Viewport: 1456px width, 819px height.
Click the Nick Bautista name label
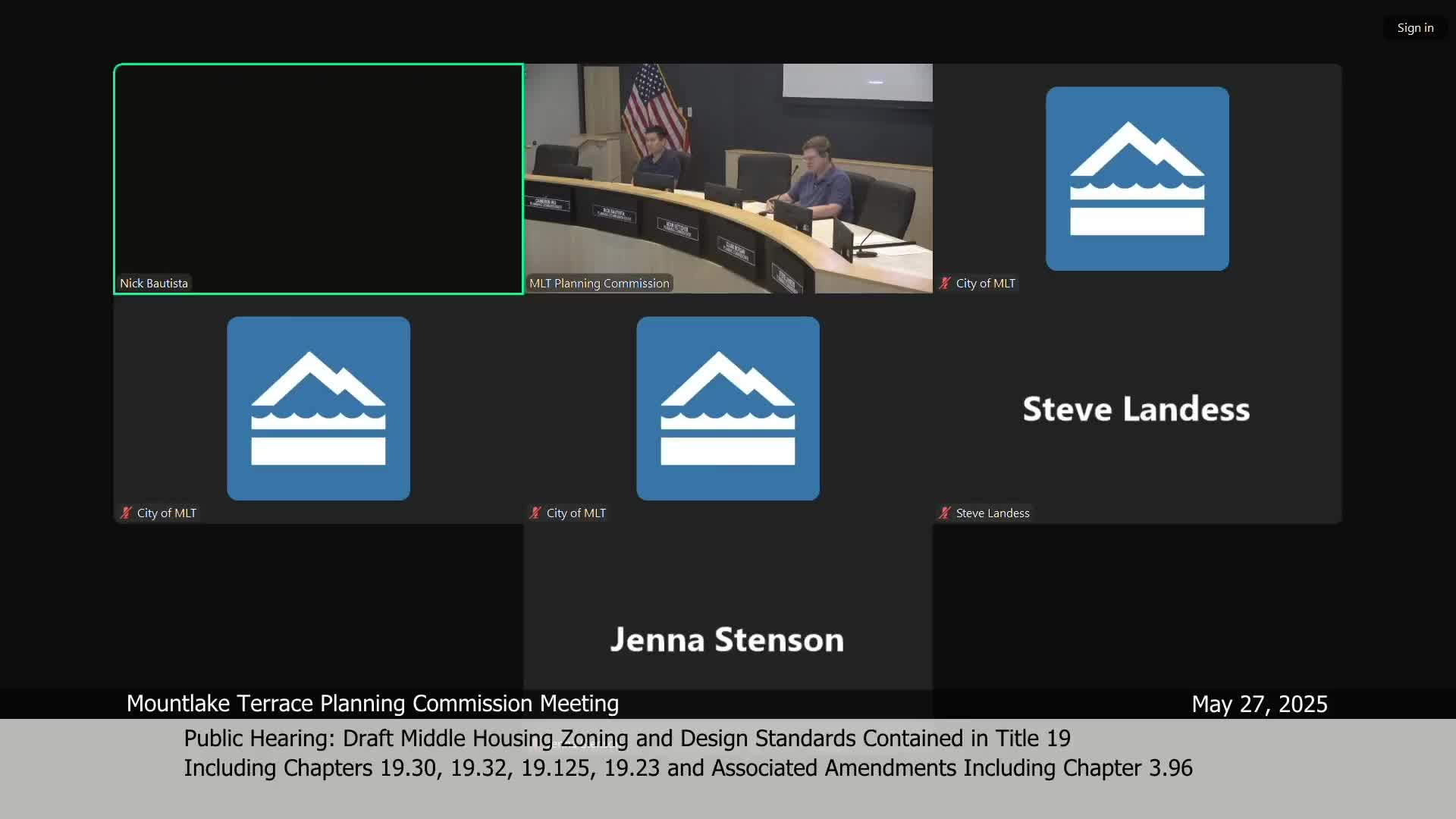pos(154,284)
